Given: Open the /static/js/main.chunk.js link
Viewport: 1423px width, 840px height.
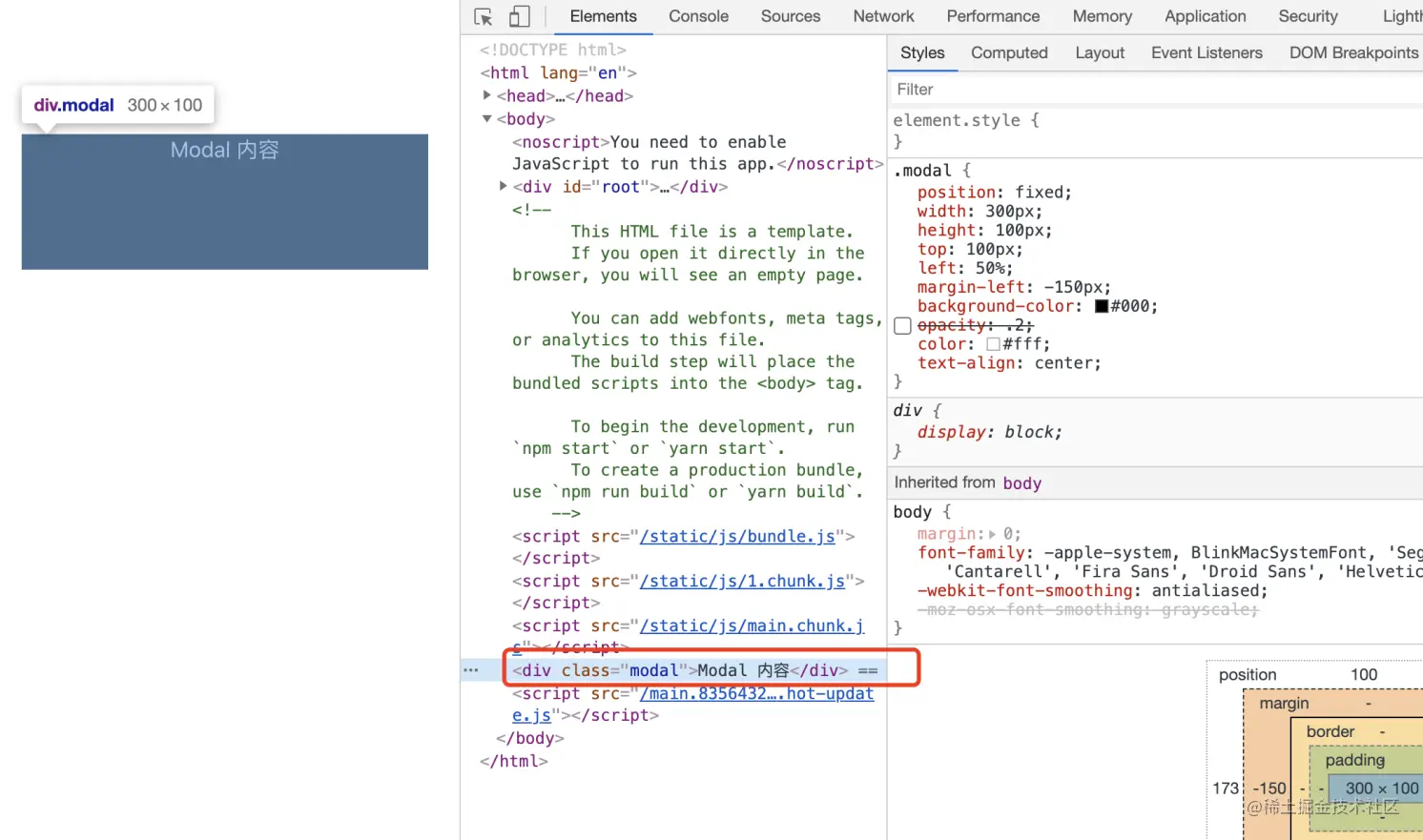Looking at the screenshot, I should 752,625.
